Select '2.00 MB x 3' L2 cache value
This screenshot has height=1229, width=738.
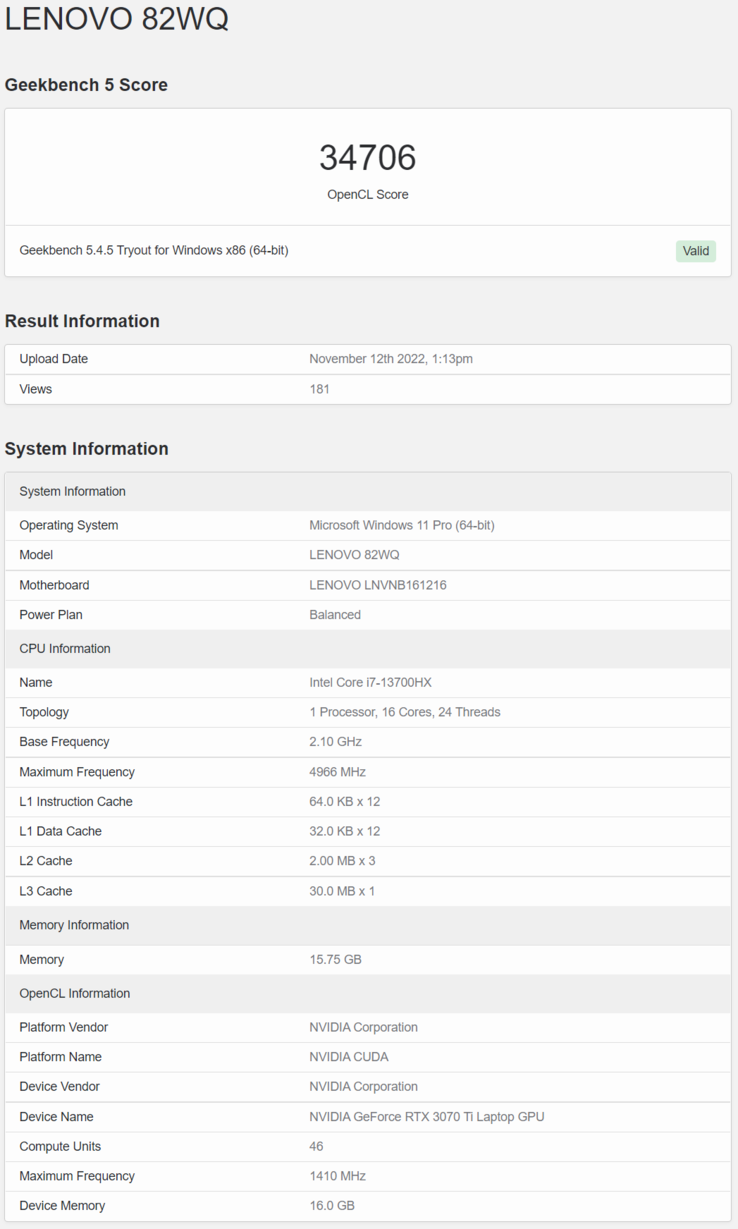pyautogui.click(x=343, y=861)
